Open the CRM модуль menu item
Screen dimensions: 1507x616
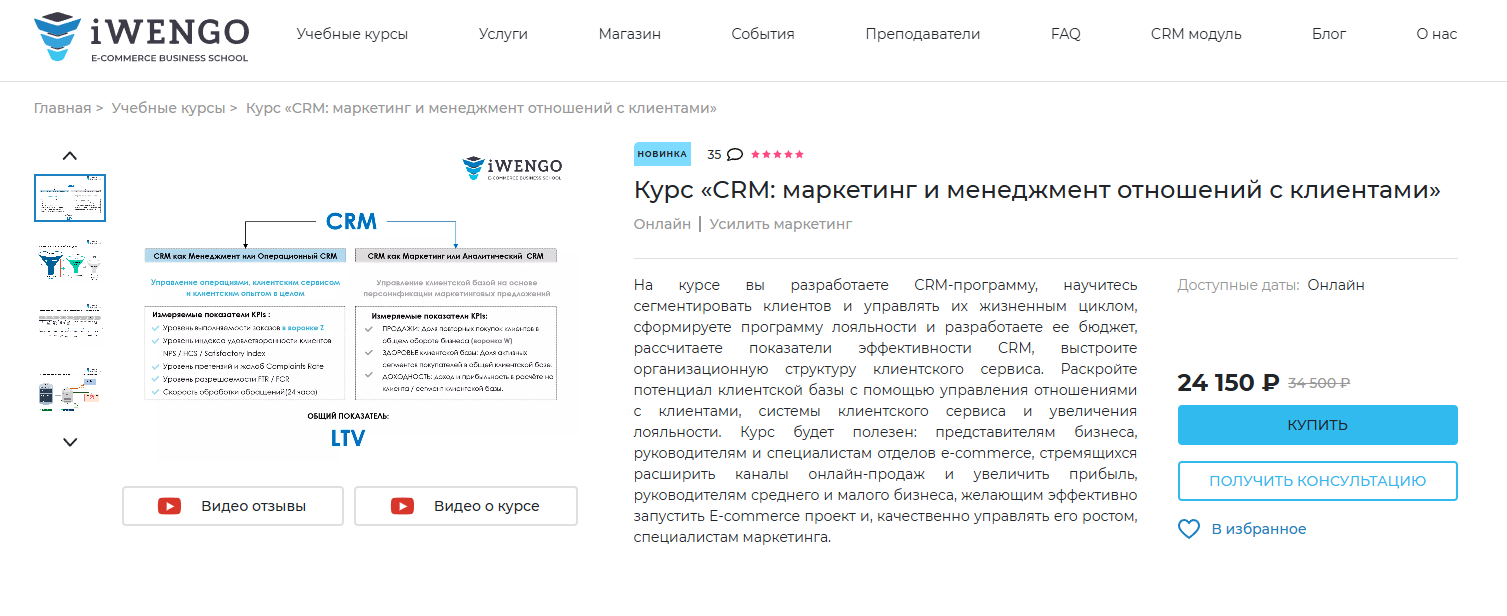click(x=1195, y=34)
